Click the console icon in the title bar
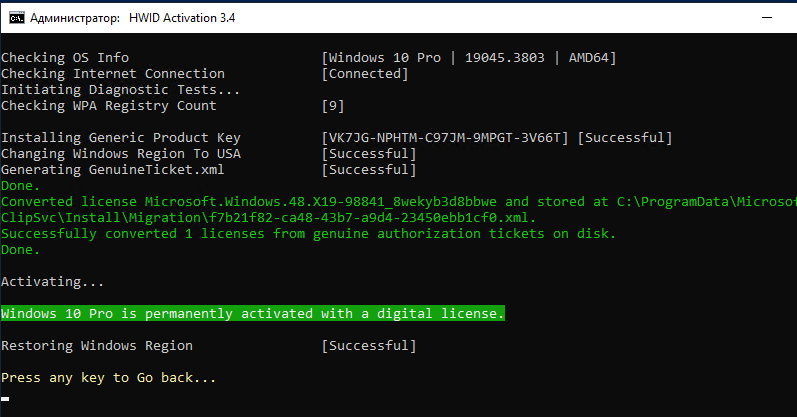797x417 pixels. pyautogui.click(x=17, y=17)
